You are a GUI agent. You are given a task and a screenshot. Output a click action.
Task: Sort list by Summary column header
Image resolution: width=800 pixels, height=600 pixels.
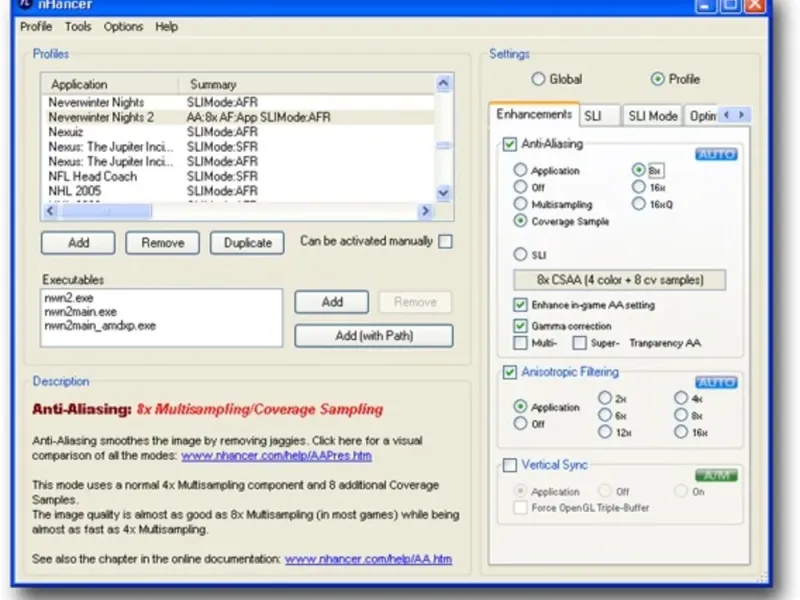(307, 84)
